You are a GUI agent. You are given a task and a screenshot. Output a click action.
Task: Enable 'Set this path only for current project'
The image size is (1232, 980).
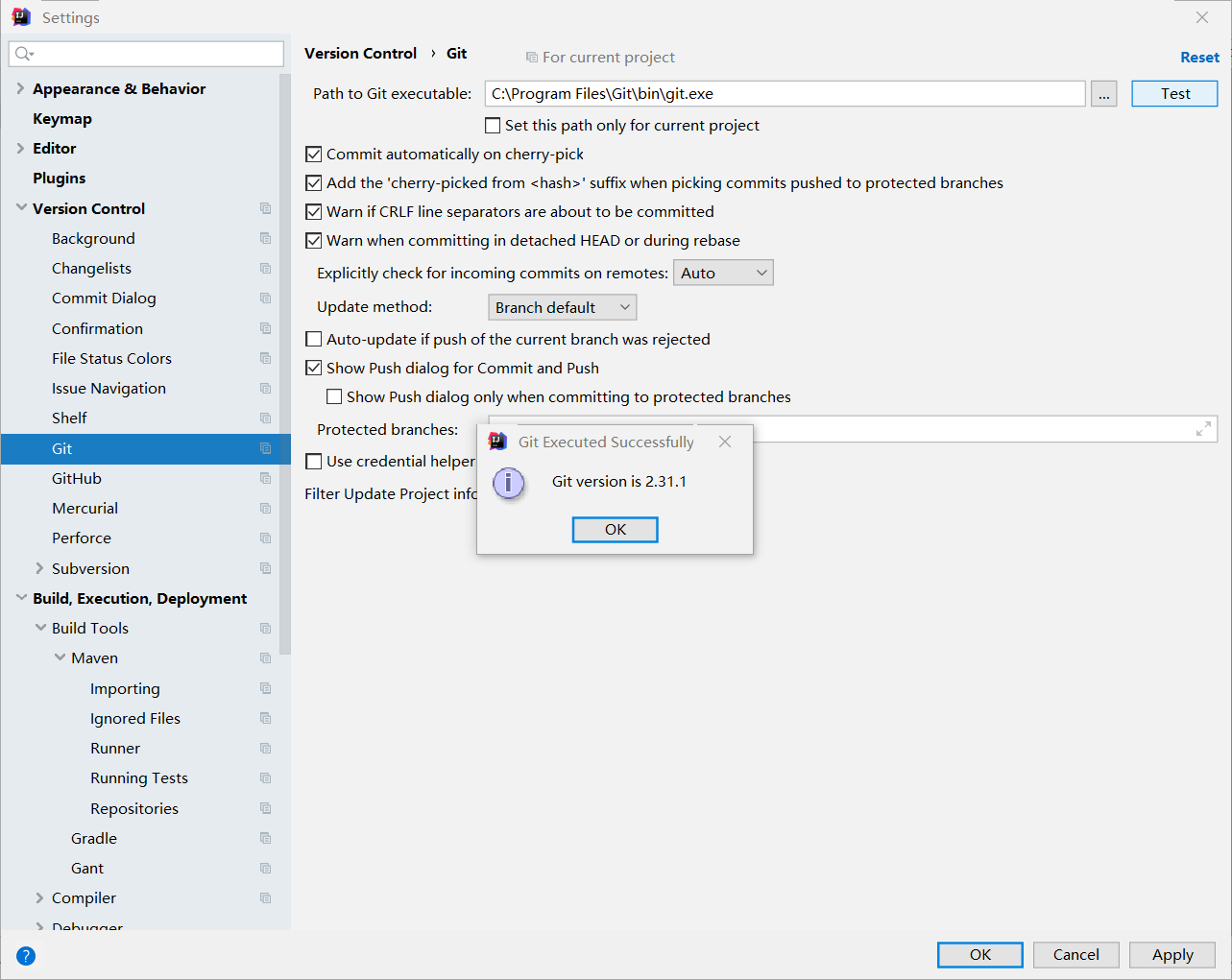pos(493,125)
